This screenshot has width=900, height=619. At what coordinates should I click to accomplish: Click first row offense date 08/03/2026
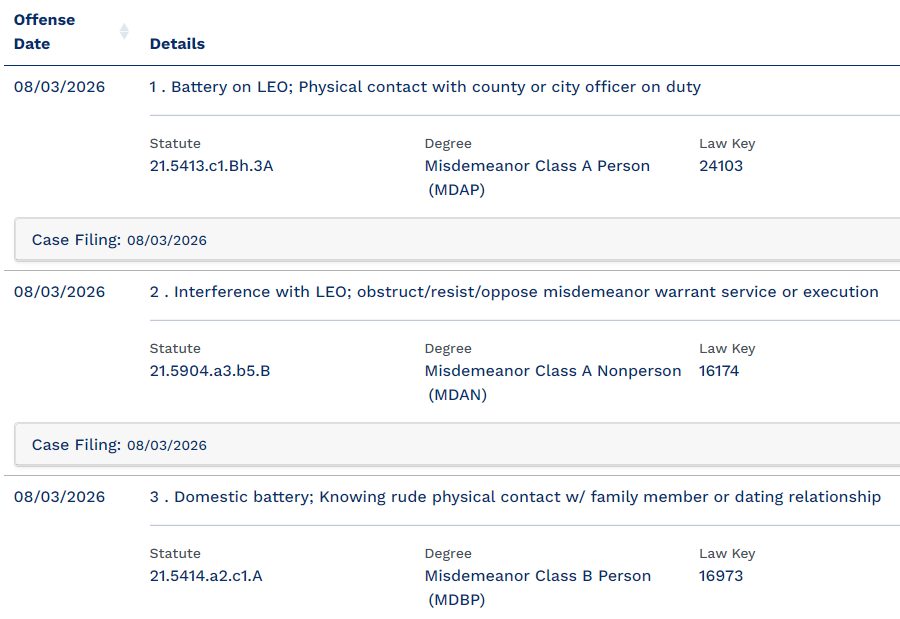pyautogui.click(x=60, y=87)
